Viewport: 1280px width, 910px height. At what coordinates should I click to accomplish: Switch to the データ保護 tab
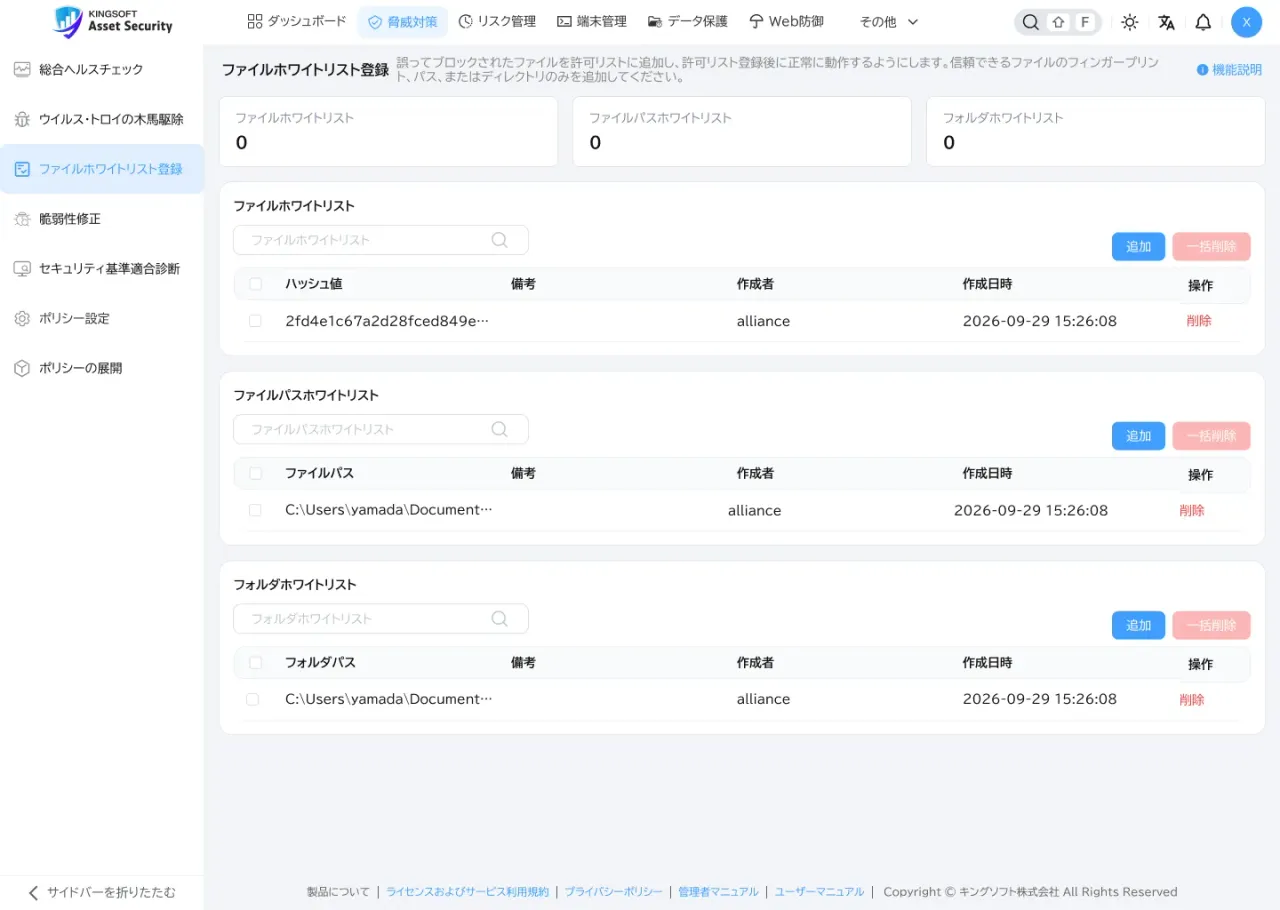tap(688, 21)
